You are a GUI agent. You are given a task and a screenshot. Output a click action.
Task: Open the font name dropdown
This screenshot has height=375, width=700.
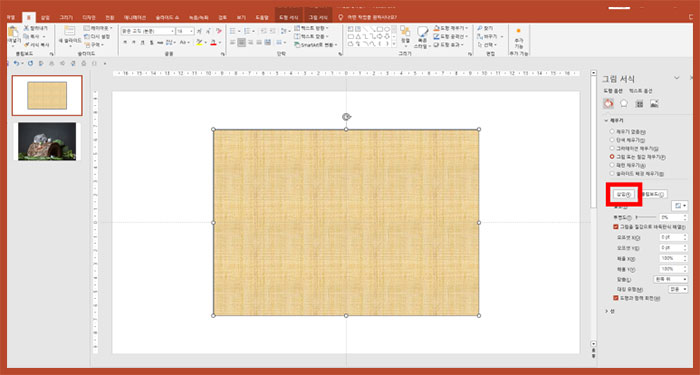click(172, 31)
